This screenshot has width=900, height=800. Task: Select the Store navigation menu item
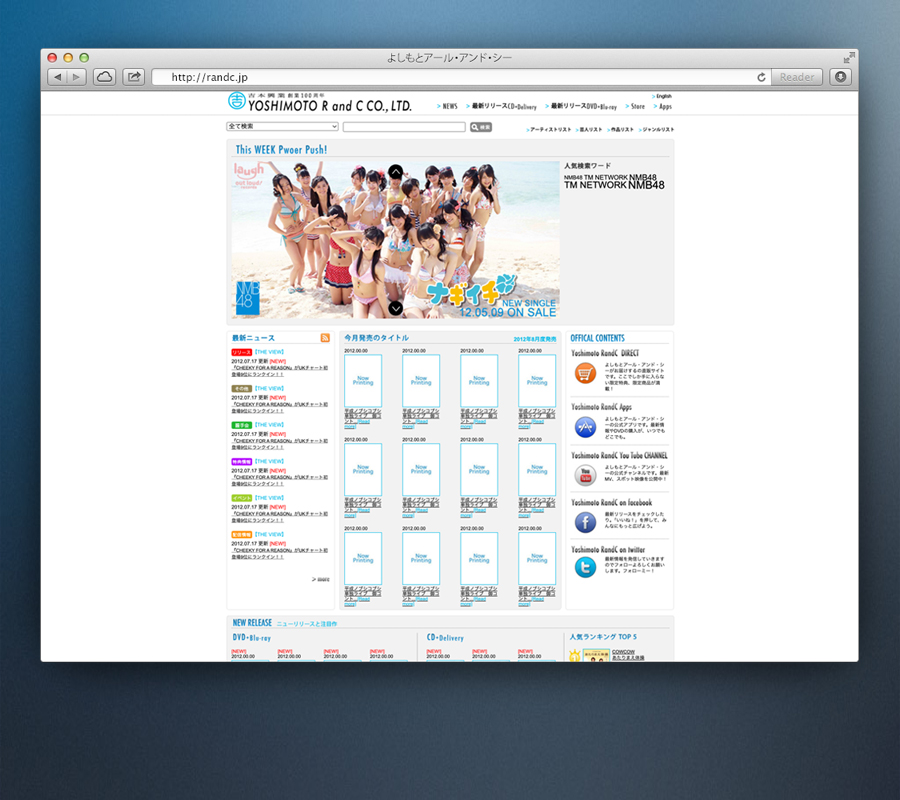(636, 106)
